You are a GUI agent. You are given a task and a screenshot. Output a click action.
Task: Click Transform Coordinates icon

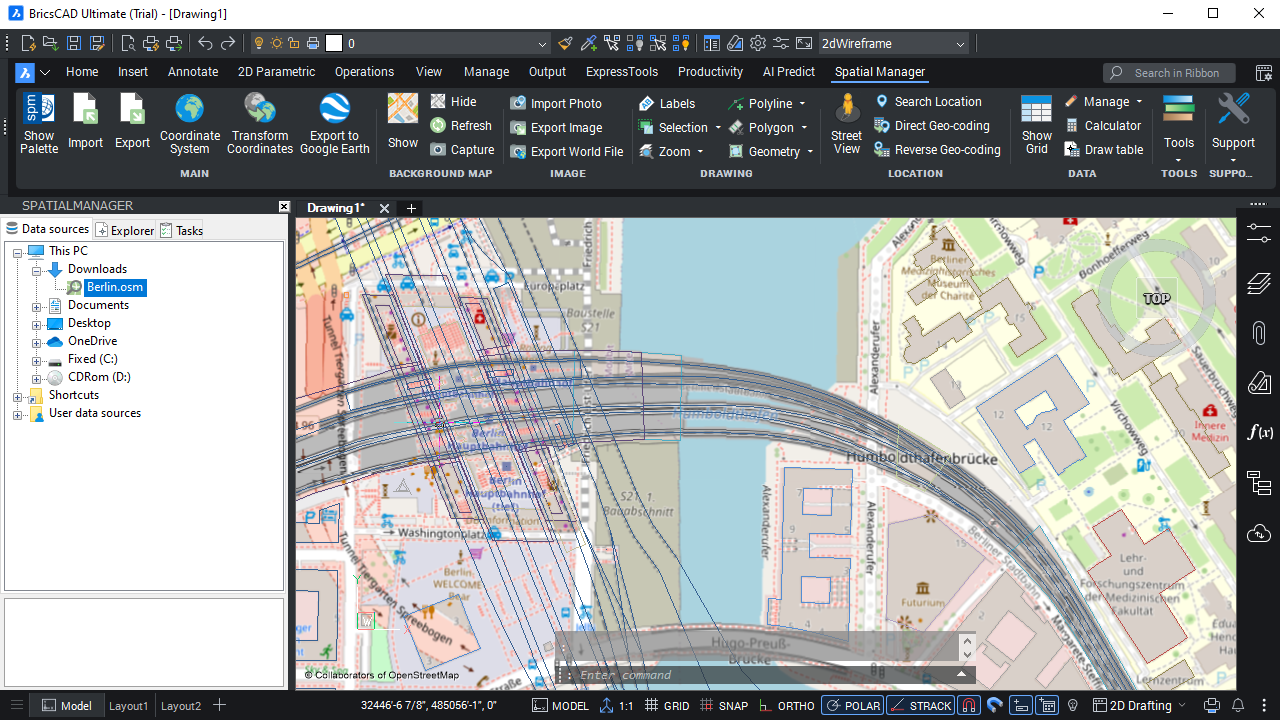pyautogui.click(x=260, y=110)
